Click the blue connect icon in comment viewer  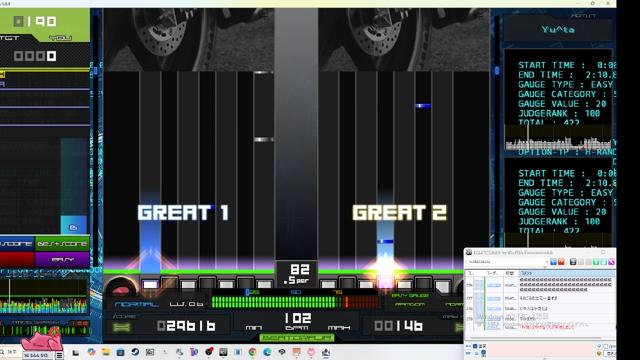pos(553,262)
